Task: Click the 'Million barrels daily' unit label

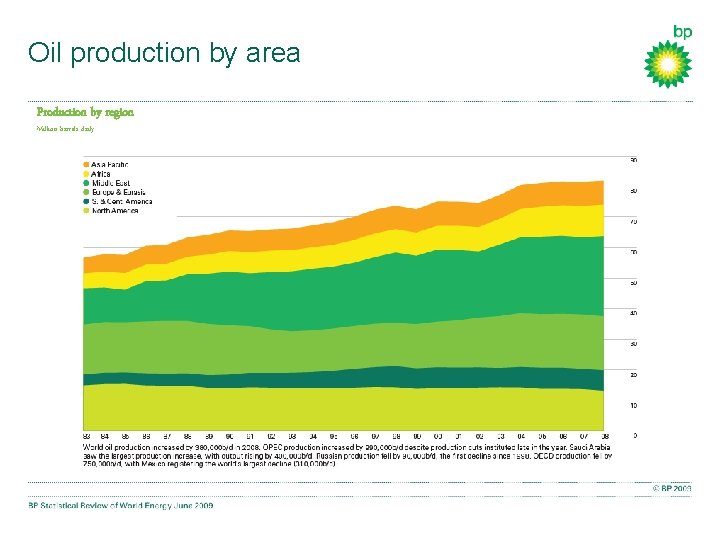Action: tap(65, 129)
